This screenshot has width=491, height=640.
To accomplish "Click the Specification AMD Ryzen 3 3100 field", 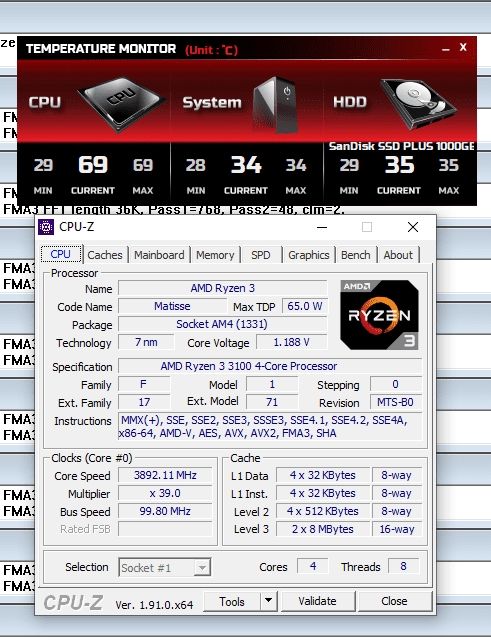I will (270, 366).
